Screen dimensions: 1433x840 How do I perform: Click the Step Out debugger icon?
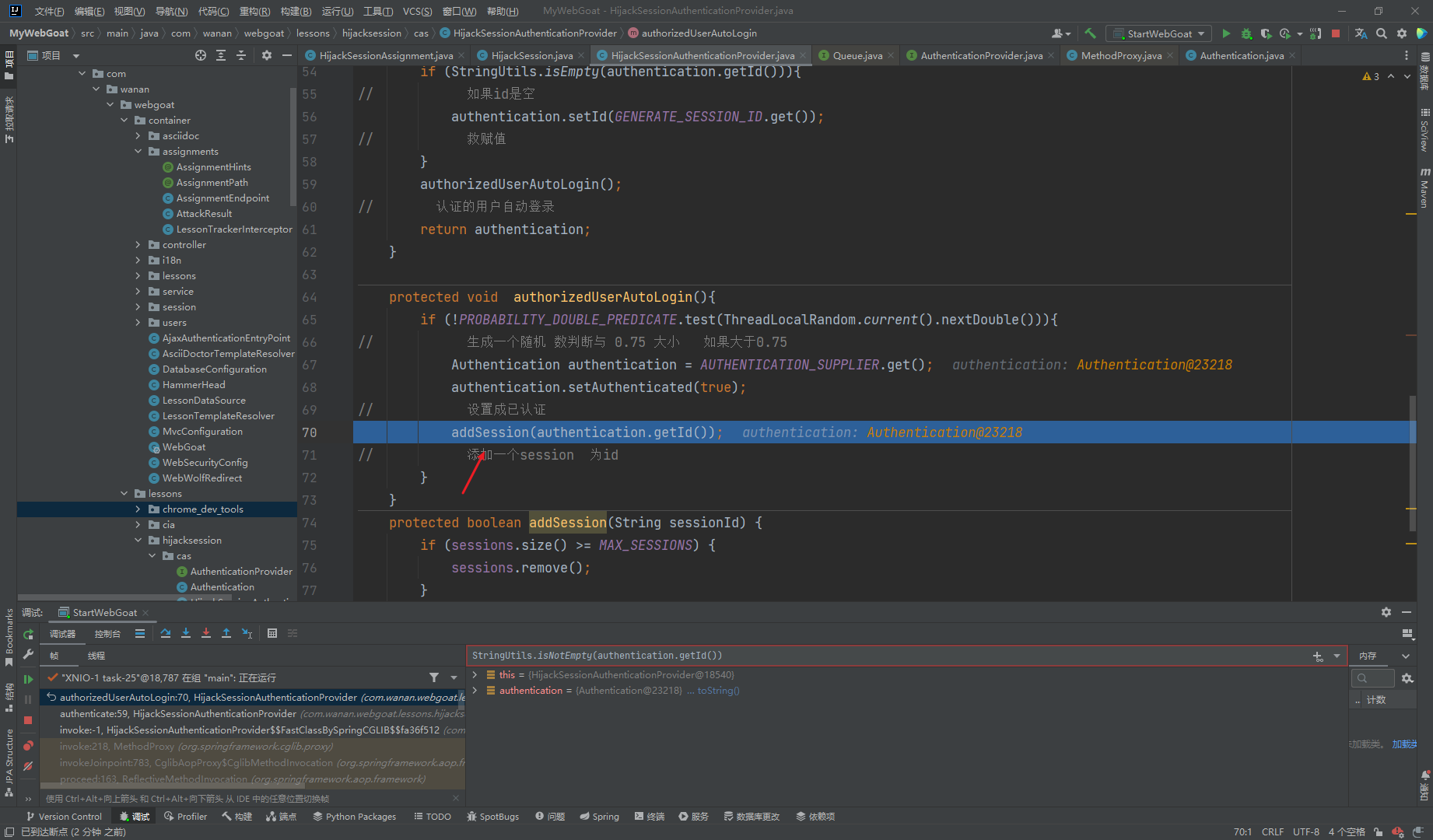226,634
